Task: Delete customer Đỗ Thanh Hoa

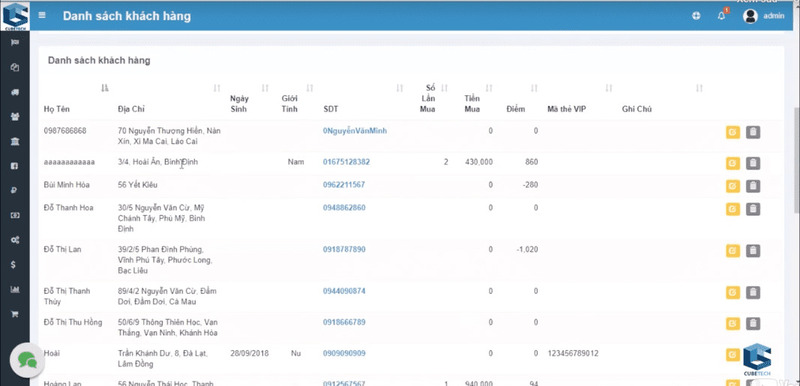Action: click(753, 209)
